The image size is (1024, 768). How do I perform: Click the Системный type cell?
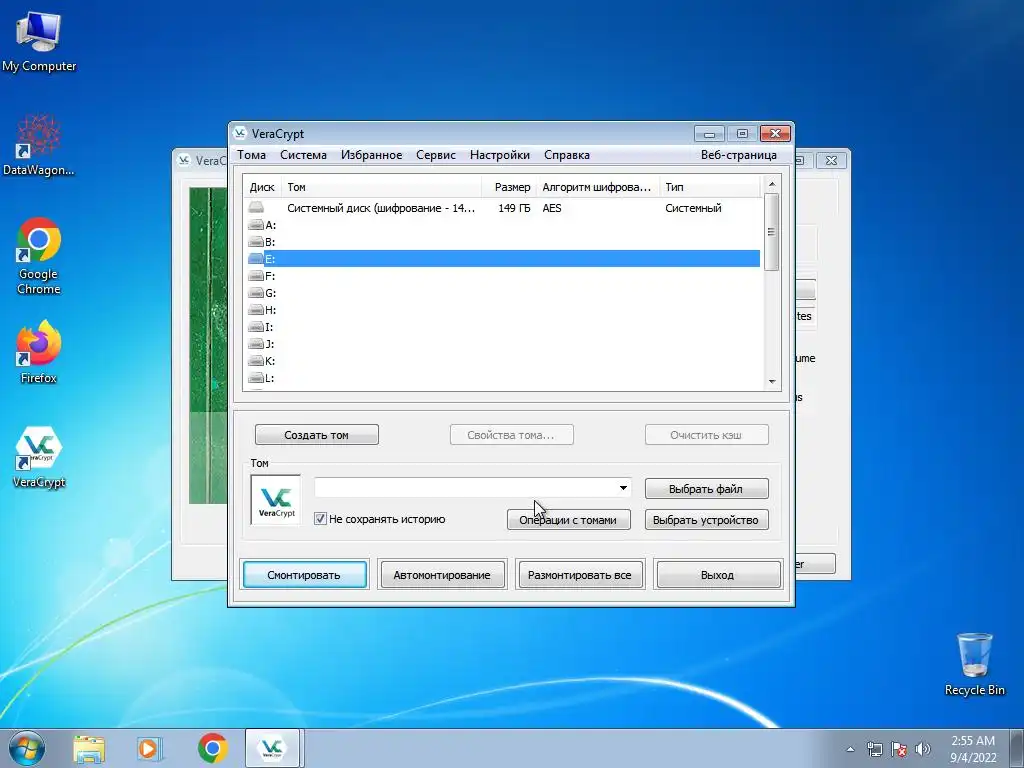click(x=693, y=208)
